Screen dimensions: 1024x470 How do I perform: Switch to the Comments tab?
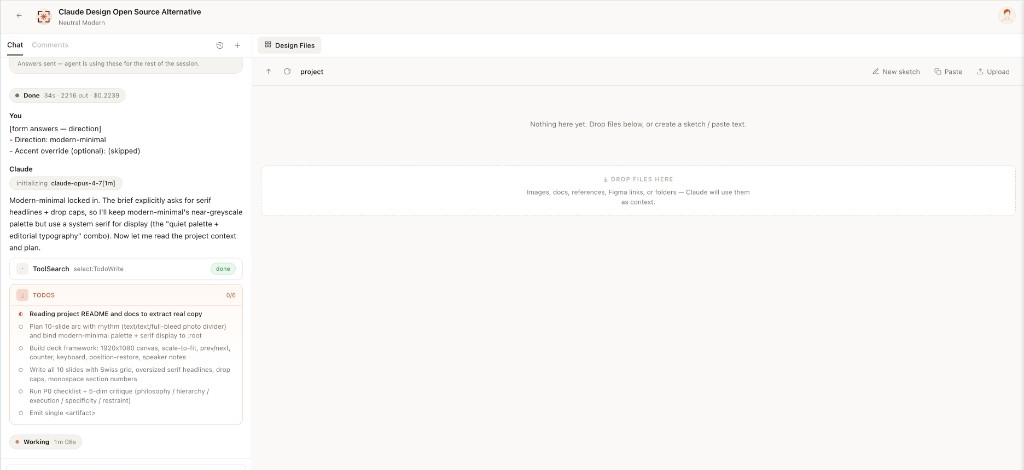50,45
